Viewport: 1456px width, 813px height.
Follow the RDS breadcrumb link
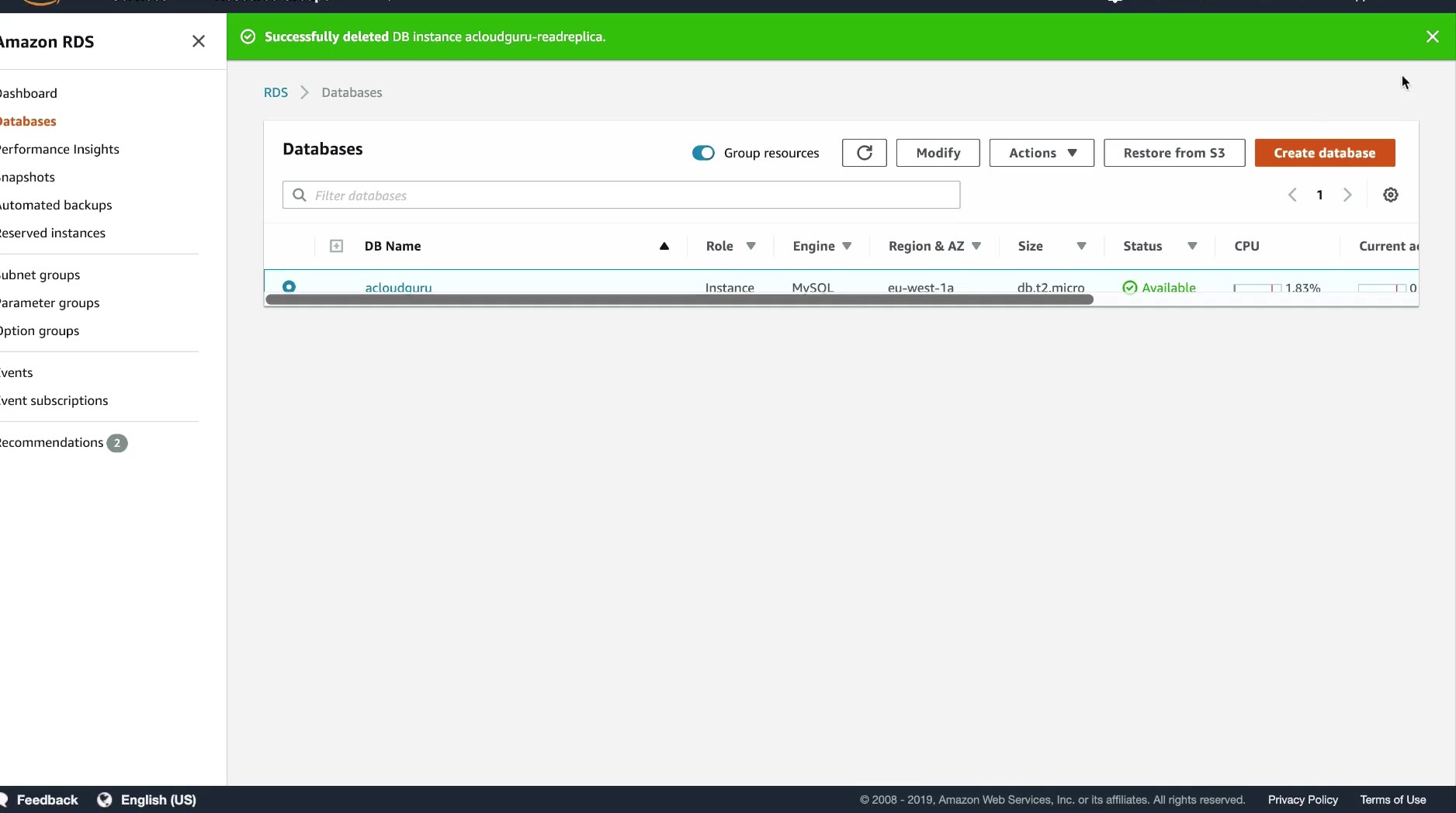276,92
